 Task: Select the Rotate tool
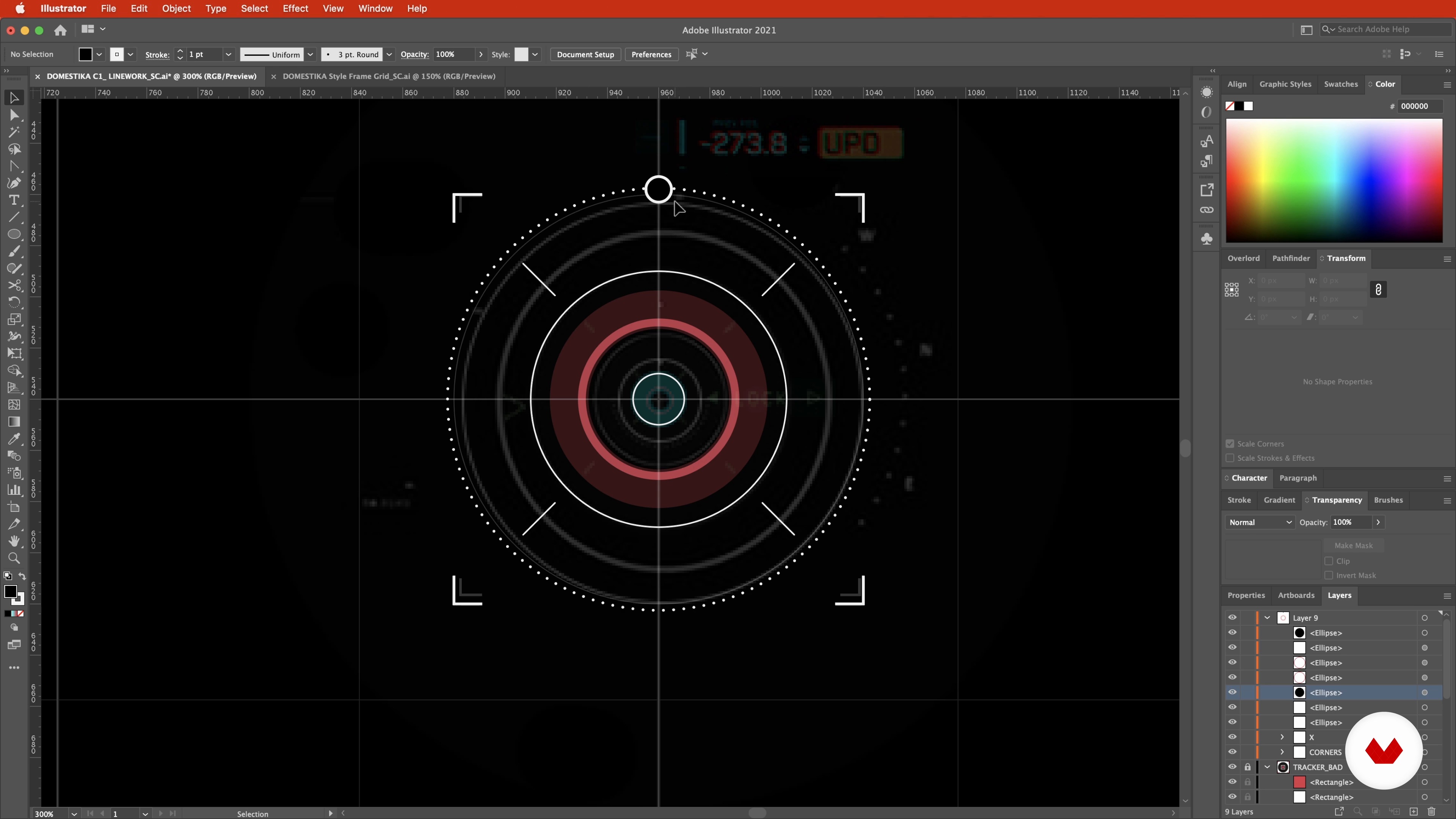[x=14, y=303]
